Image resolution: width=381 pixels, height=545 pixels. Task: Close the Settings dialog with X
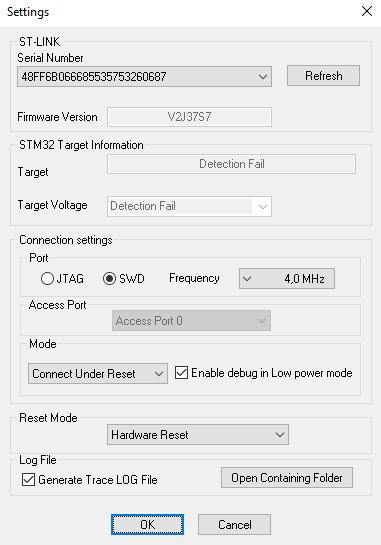coord(367,11)
